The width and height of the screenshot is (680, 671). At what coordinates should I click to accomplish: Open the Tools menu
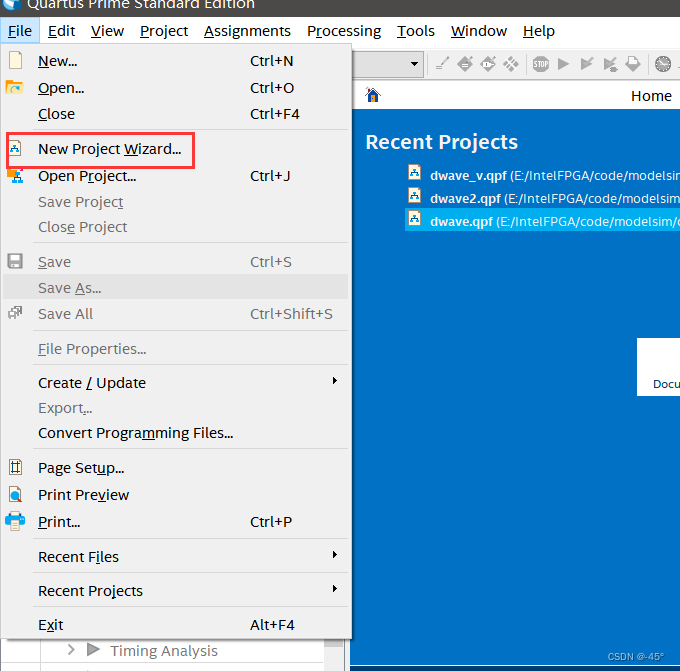[415, 31]
